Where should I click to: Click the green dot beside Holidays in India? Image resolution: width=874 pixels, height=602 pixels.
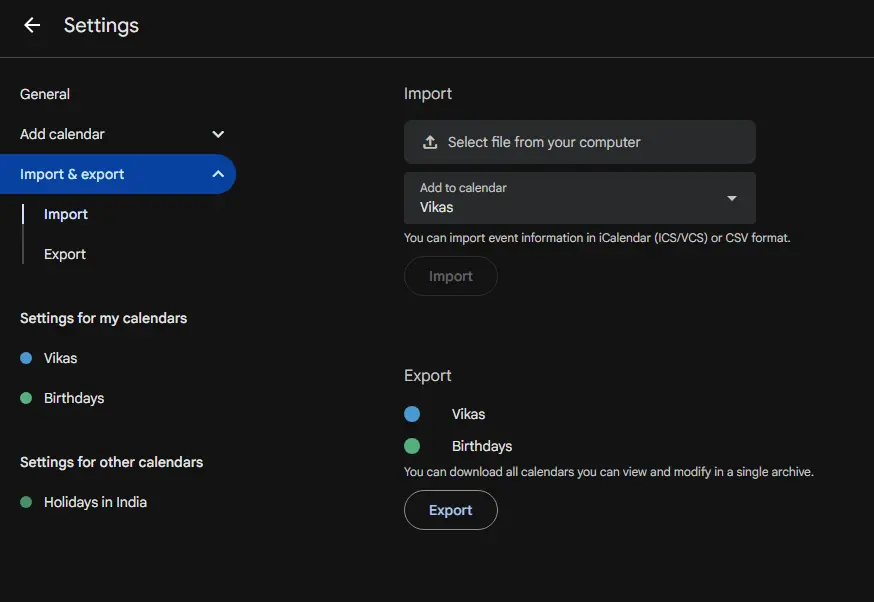24,501
